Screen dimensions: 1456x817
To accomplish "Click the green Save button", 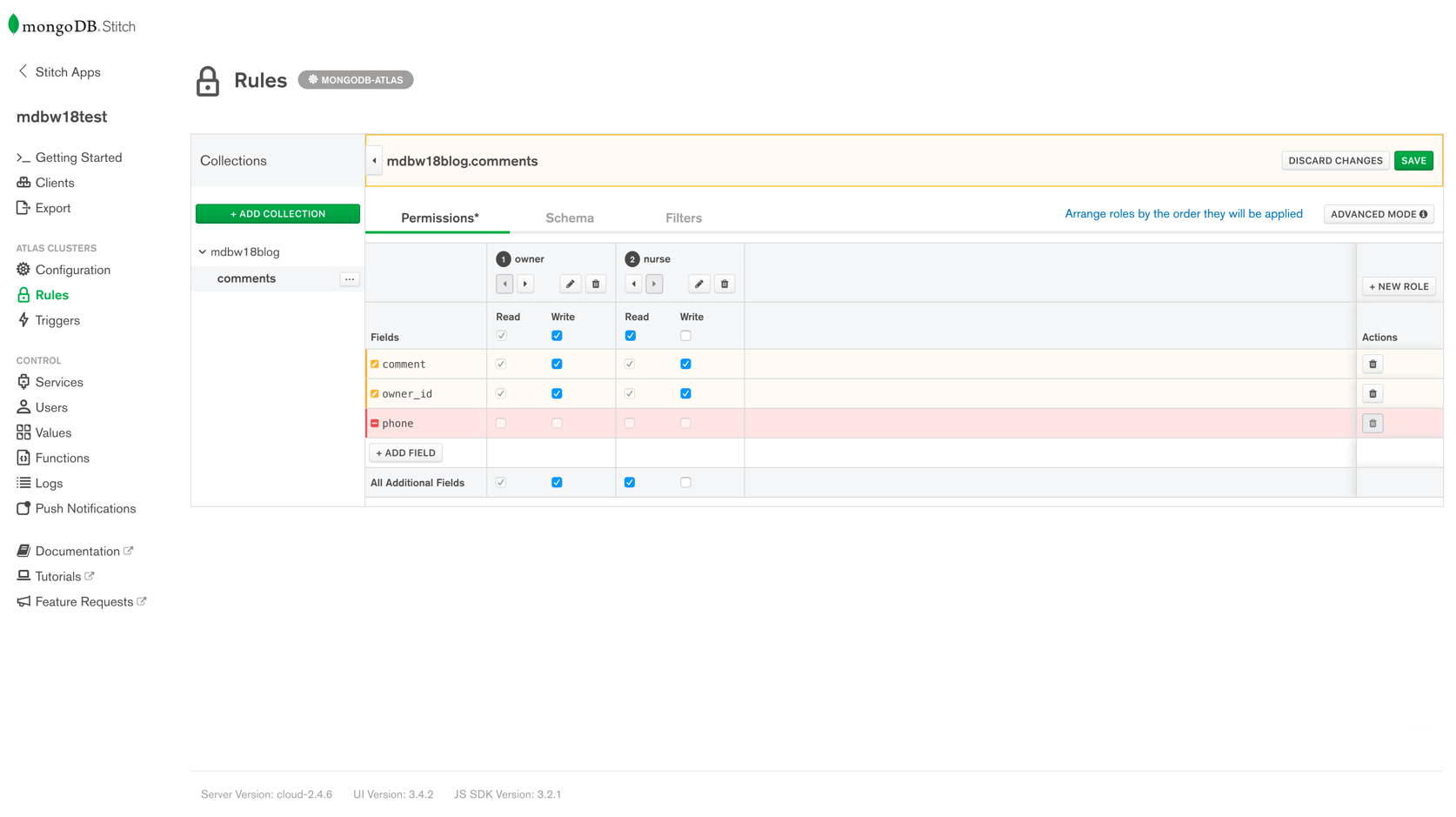I will (x=1413, y=161).
